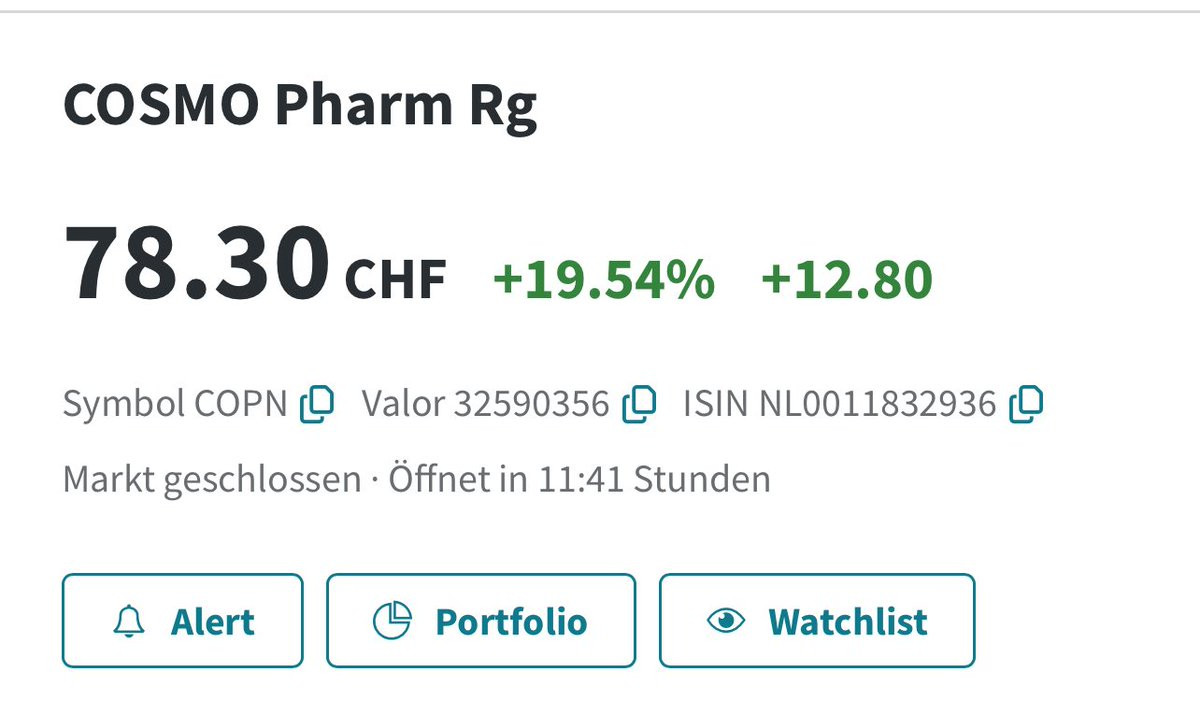Click the CHF currency label

tap(395, 280)
